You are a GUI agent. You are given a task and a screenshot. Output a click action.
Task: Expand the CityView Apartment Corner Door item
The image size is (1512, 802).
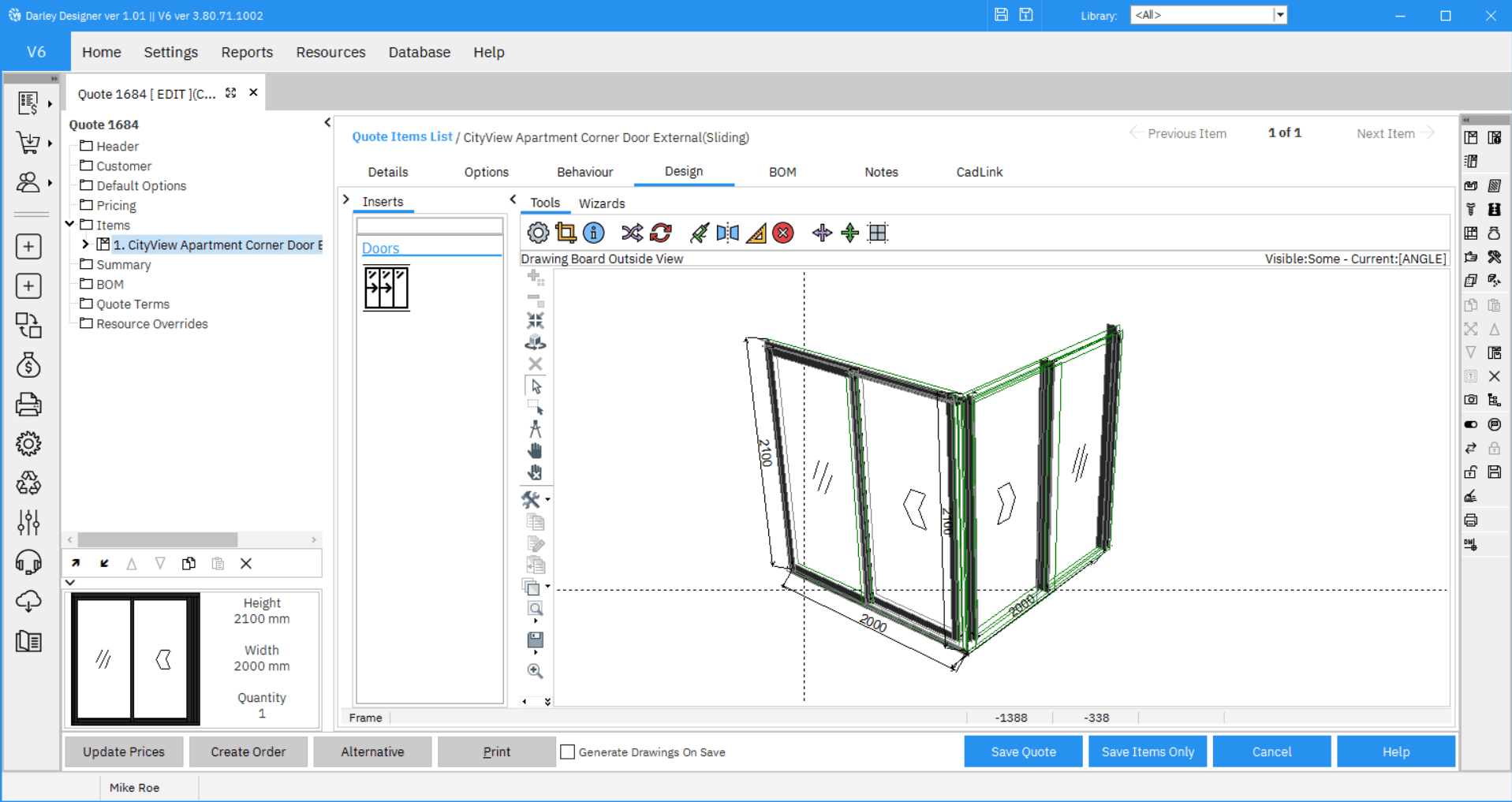[x=85, y=244]
